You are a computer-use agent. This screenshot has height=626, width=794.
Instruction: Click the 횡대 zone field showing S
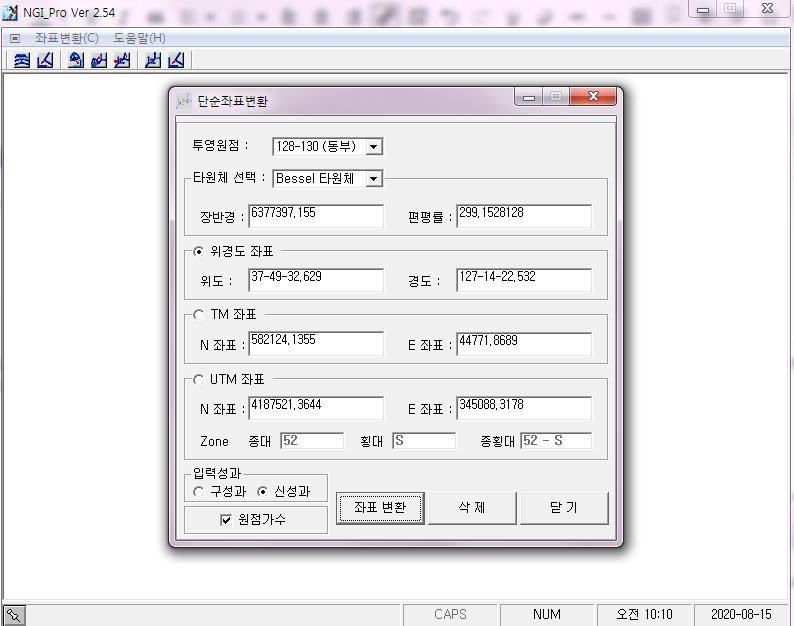tap(424, 441)
